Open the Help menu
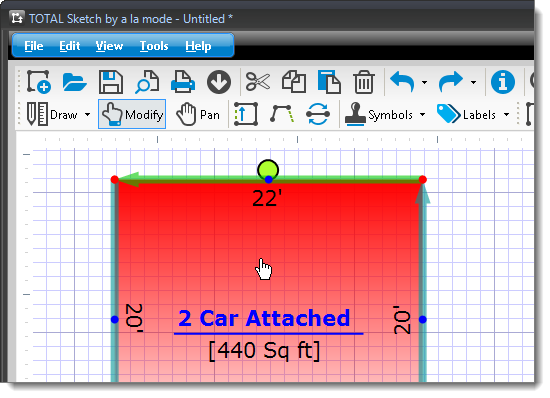The height and width of the screenshot is (398, 550). pos(198,46)
